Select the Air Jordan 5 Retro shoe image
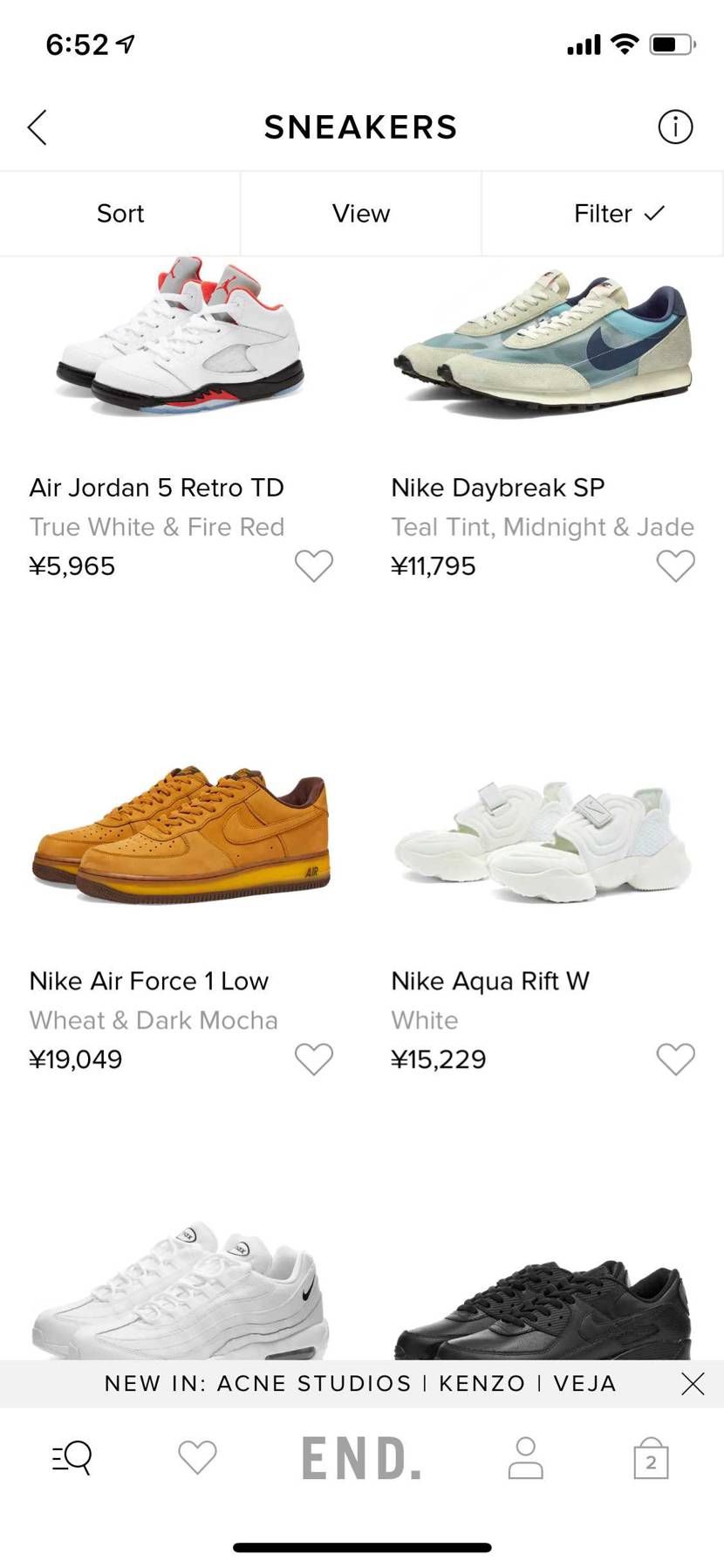This screenshot has height=1568, width=724. click(x=181, y=340)
